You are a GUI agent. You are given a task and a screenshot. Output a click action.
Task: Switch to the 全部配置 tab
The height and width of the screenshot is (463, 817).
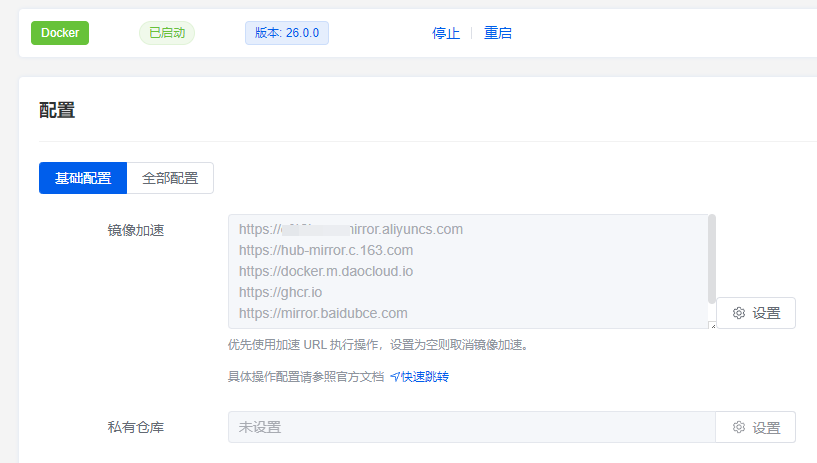[170, 178]
